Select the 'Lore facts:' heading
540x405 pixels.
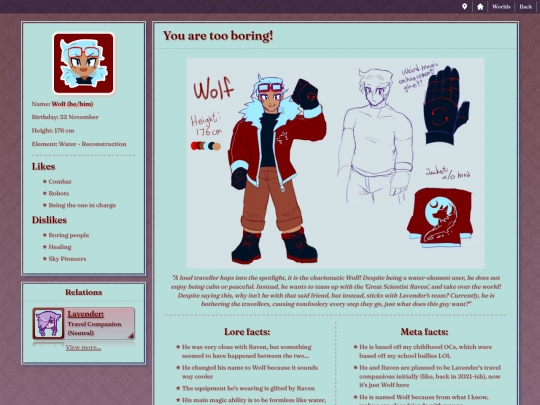pos(247,332)
